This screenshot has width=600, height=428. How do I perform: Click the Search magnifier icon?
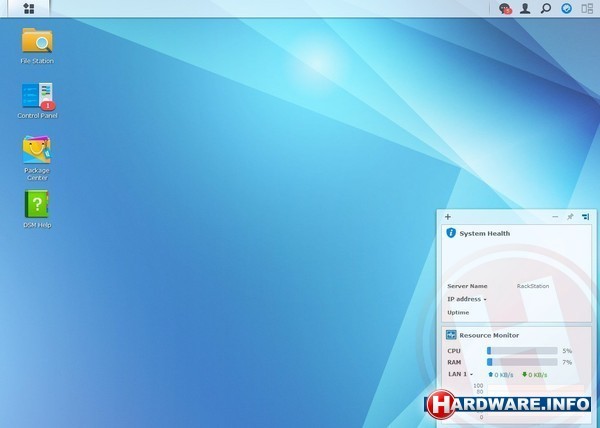[546, 8]
